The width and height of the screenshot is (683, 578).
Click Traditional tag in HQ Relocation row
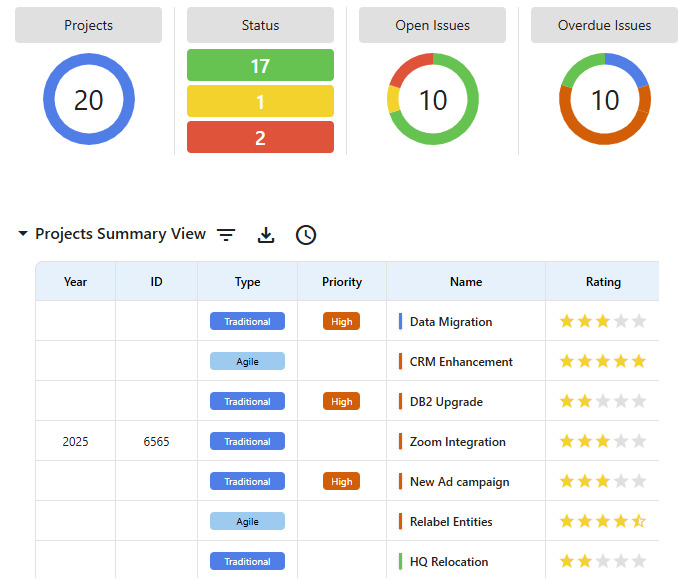tap(247, 561)
